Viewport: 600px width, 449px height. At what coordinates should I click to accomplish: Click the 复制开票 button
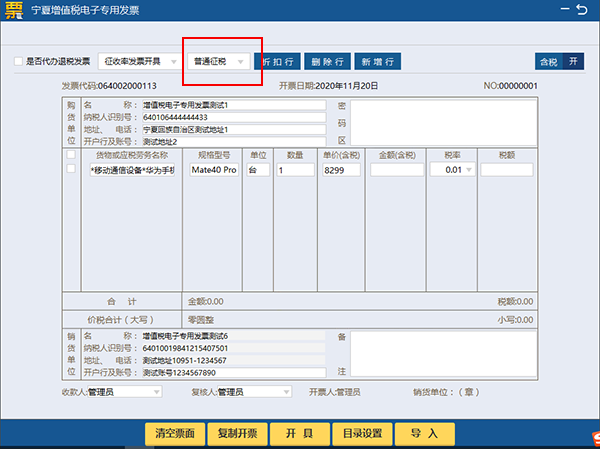pyautogui.click(x=238, y=433)
